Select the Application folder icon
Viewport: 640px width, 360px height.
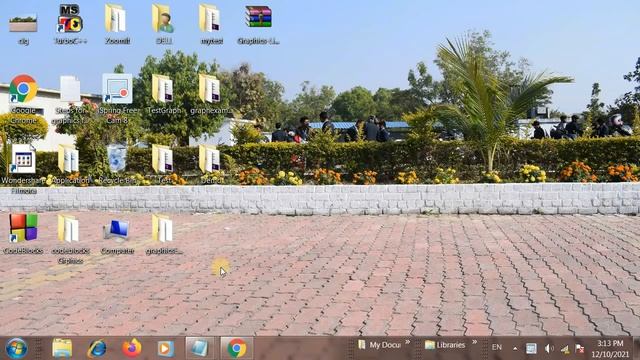click(x=68, y=159)
